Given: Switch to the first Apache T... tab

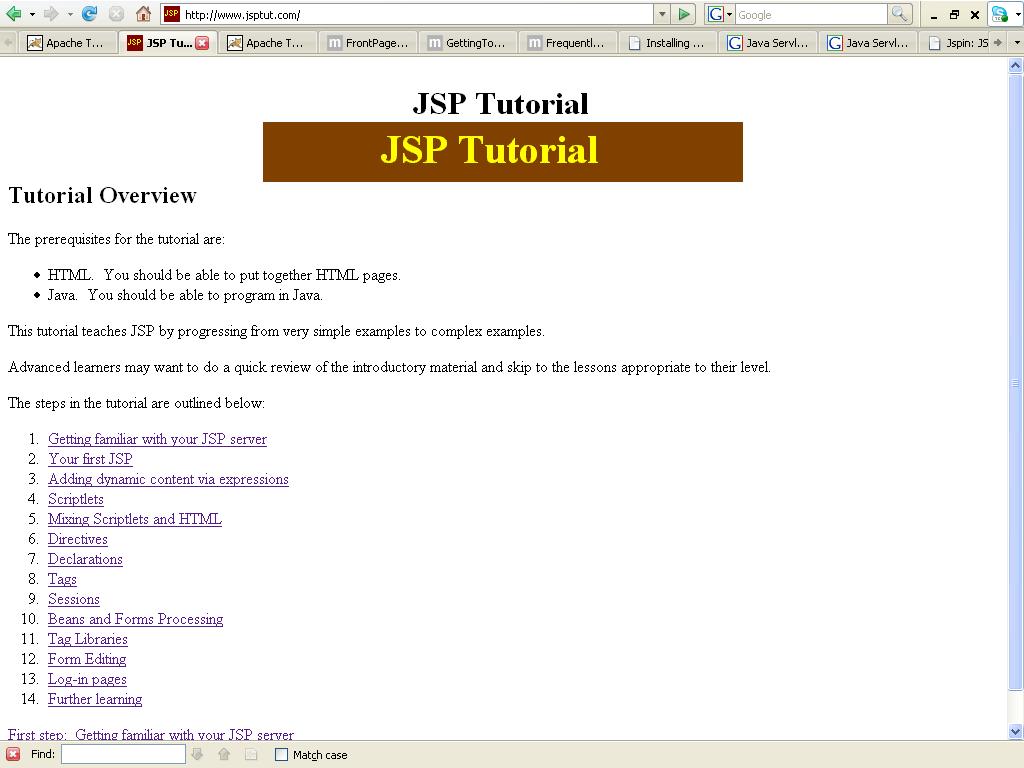Looking at the screenshot, I should tap(67, 43).
